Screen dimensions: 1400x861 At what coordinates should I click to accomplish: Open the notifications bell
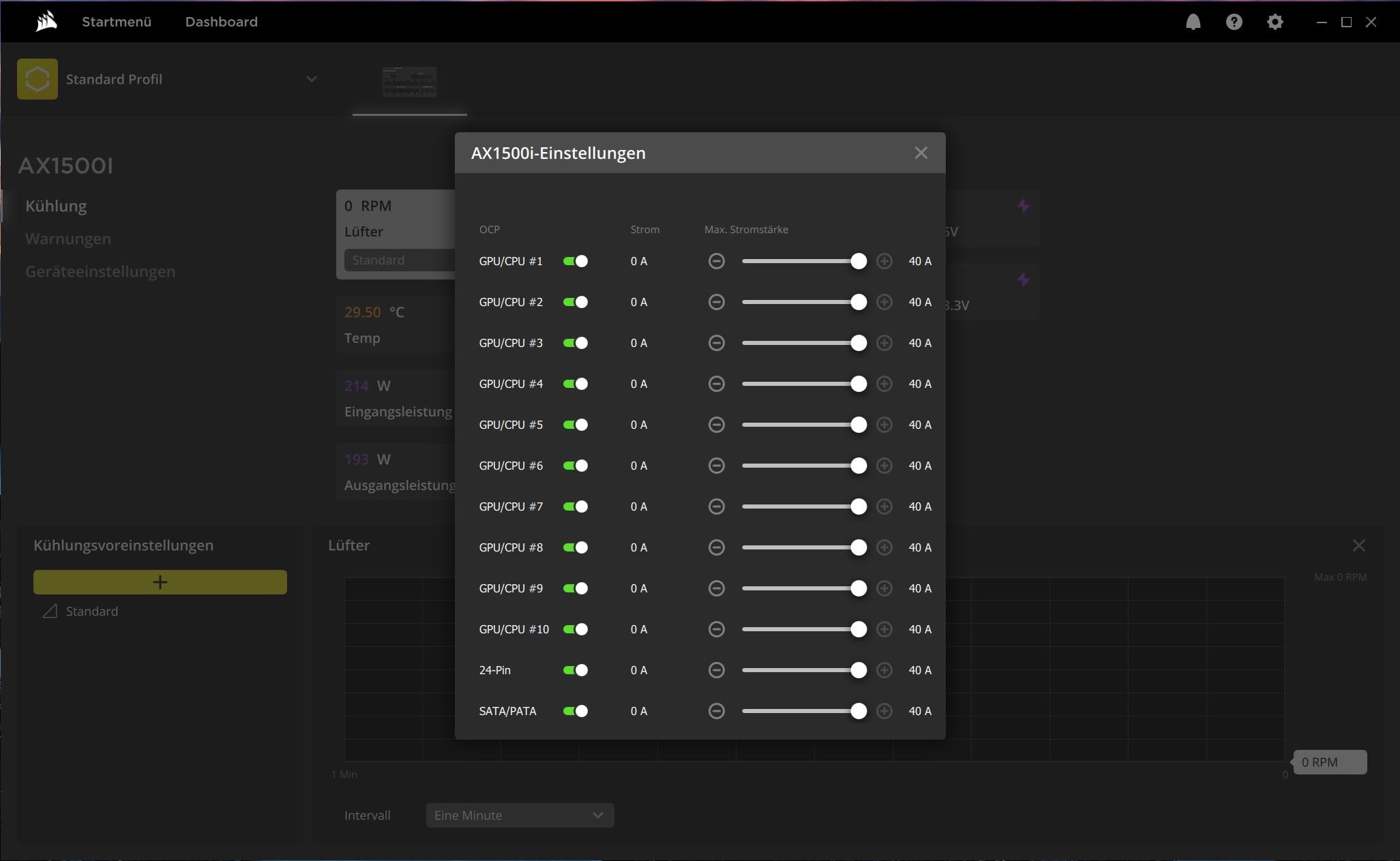[x=1193, y=22]
